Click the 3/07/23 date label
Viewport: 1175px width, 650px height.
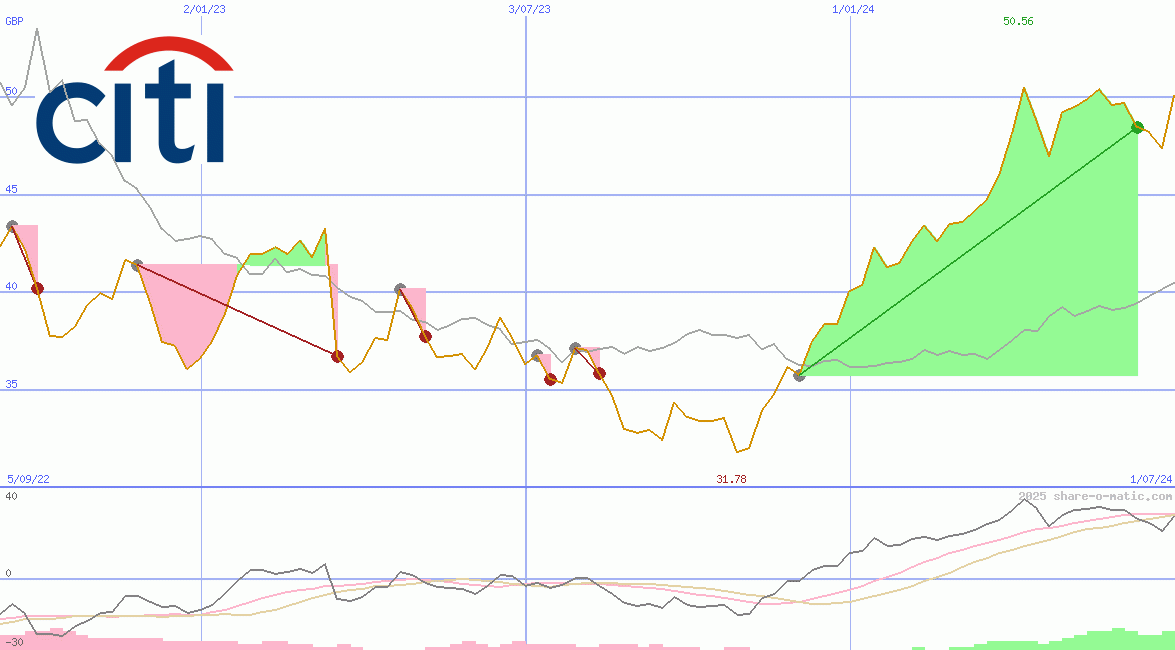click(529, 9)
